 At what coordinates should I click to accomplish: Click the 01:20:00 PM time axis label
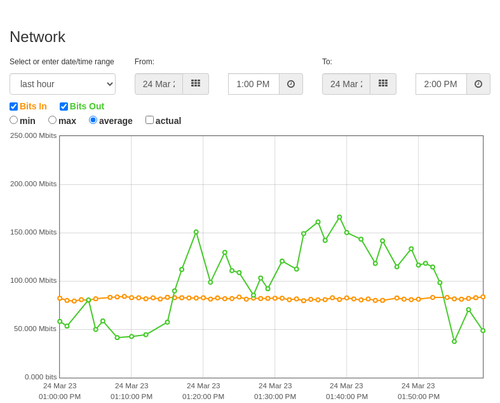(203, 397)
